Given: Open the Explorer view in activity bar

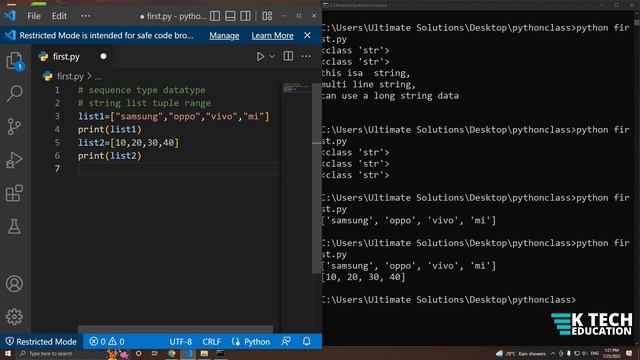Looking at the screenshot, I should tap(15, 61).
